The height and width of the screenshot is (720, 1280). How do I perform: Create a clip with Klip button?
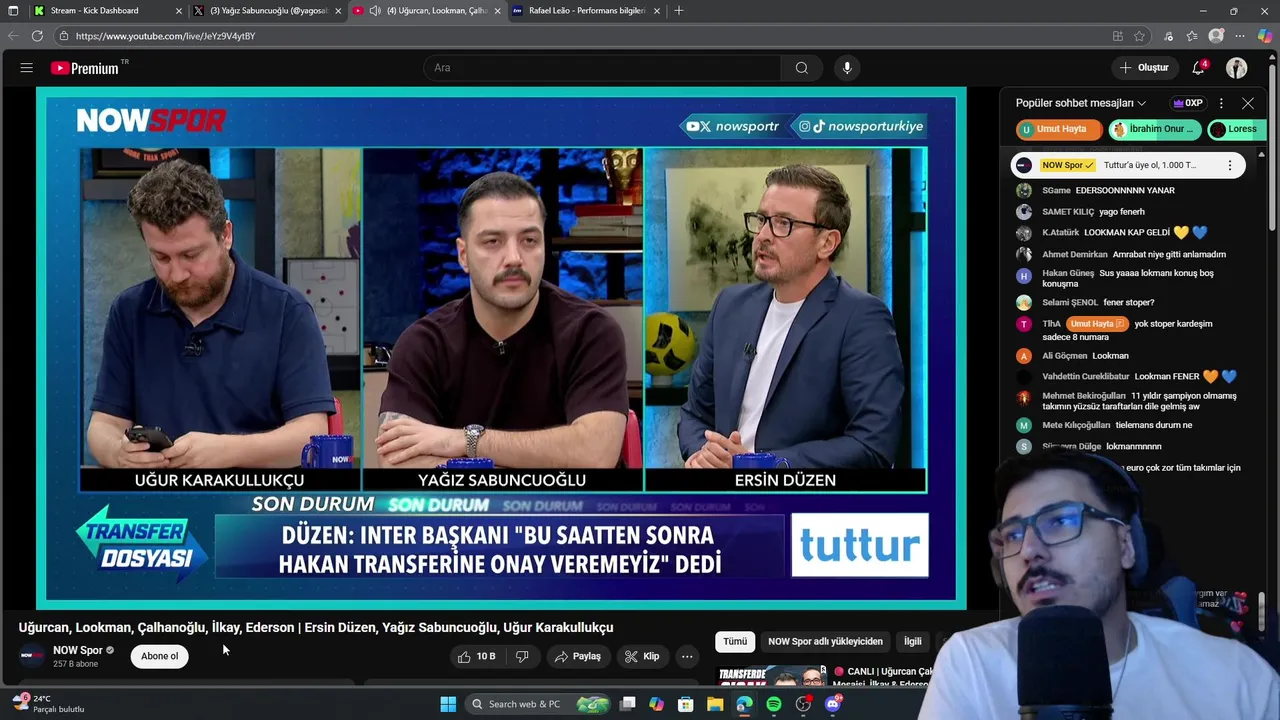[642, 656]
